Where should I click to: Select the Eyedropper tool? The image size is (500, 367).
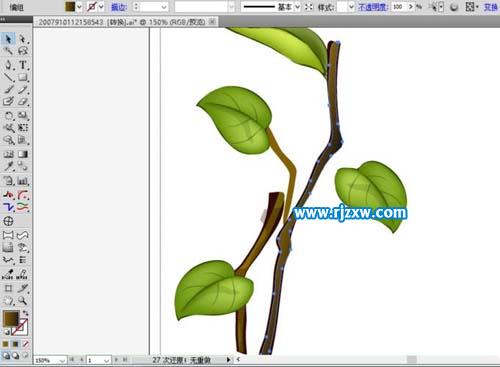[x=8, y=166]
